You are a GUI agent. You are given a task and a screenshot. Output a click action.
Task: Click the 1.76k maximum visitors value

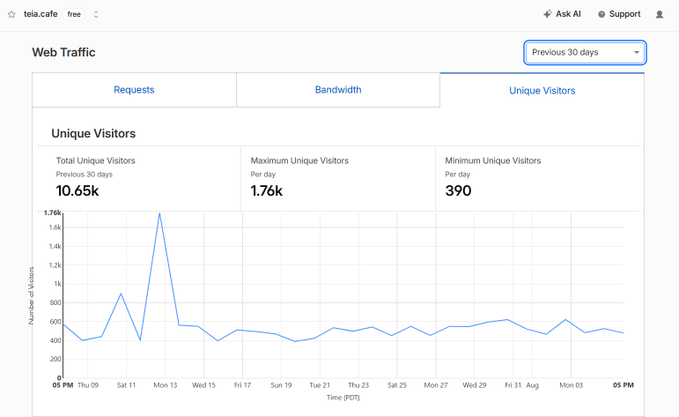[266, 191]
